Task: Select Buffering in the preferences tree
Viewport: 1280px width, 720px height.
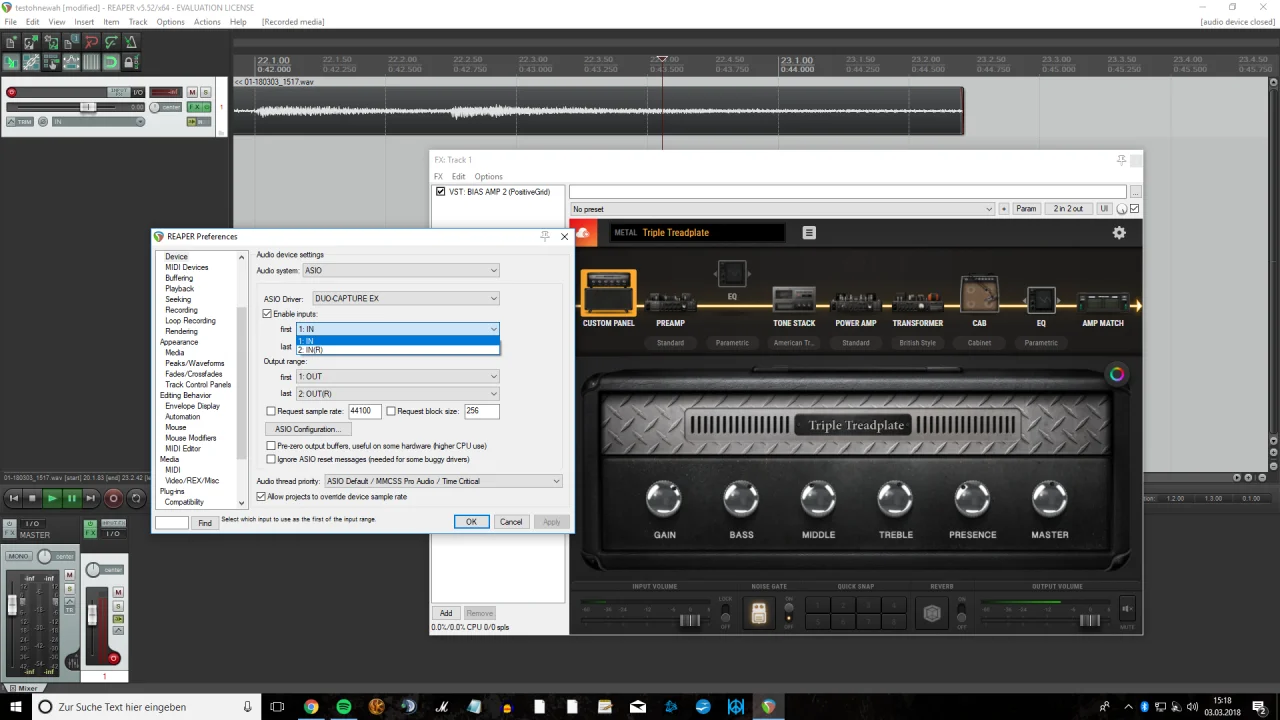Action: 179,278
